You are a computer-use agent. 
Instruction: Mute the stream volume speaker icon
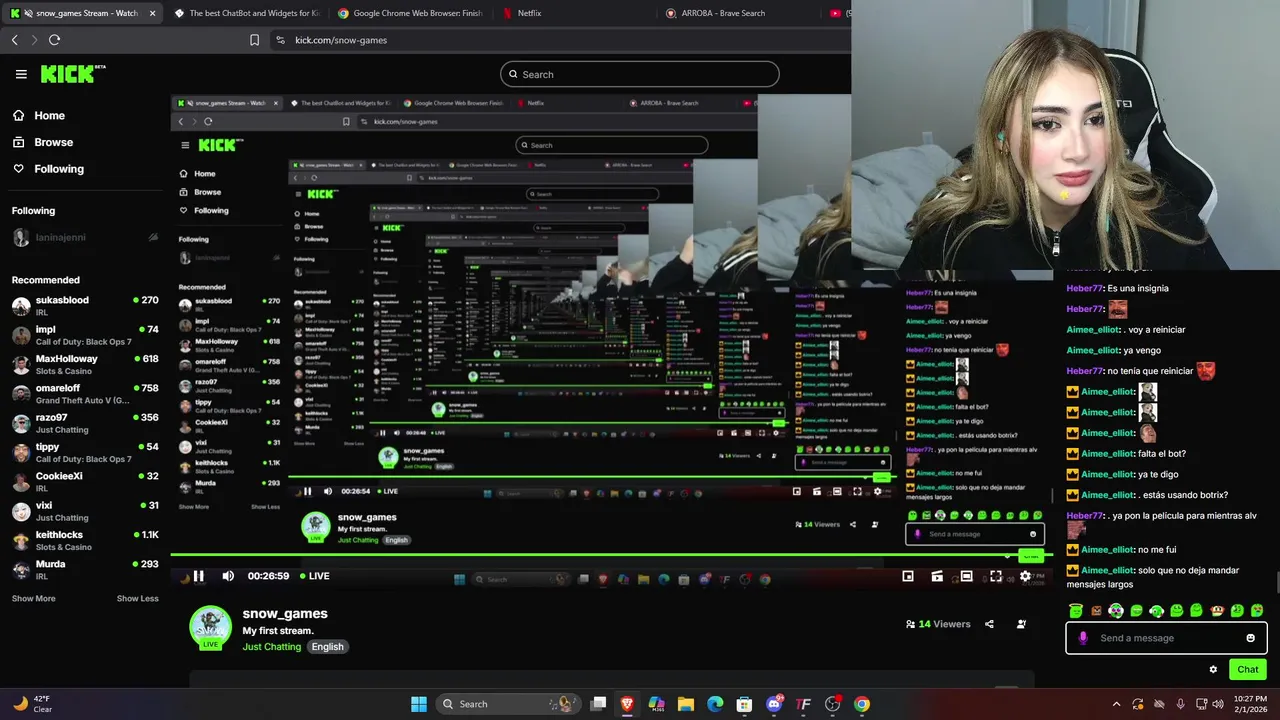pos(228,576)
